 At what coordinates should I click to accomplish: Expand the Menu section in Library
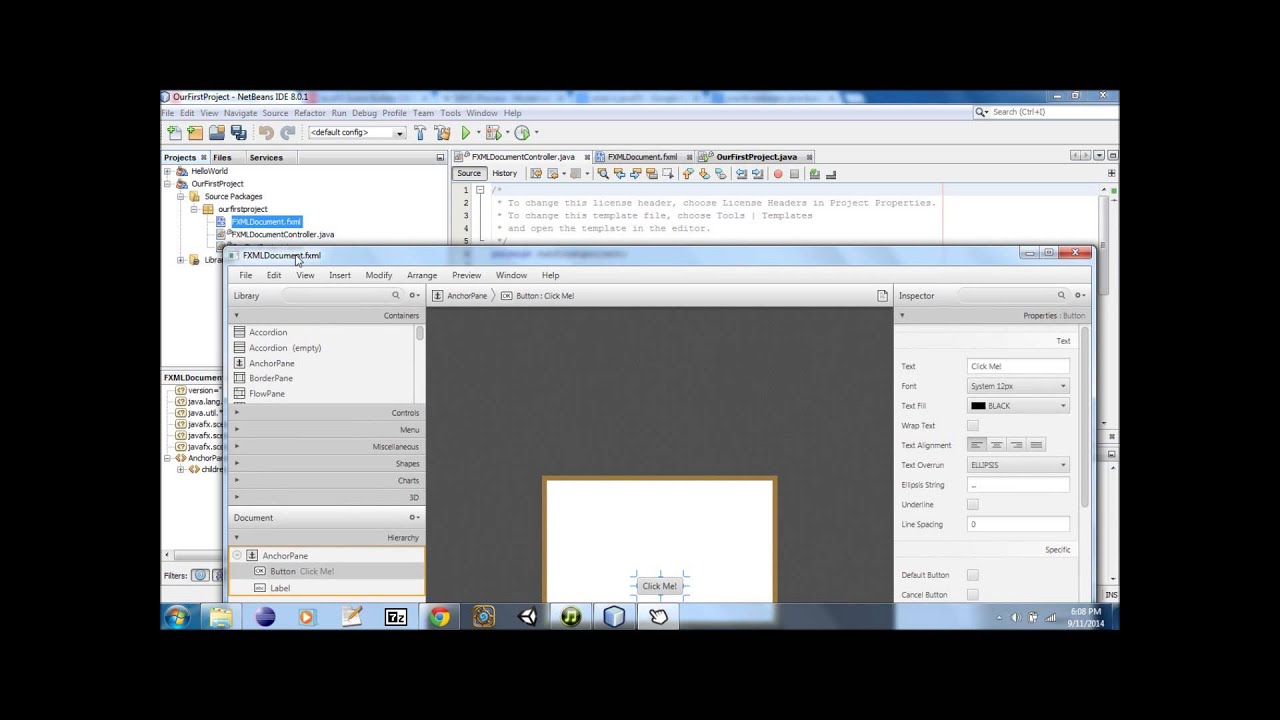[326, 430]
